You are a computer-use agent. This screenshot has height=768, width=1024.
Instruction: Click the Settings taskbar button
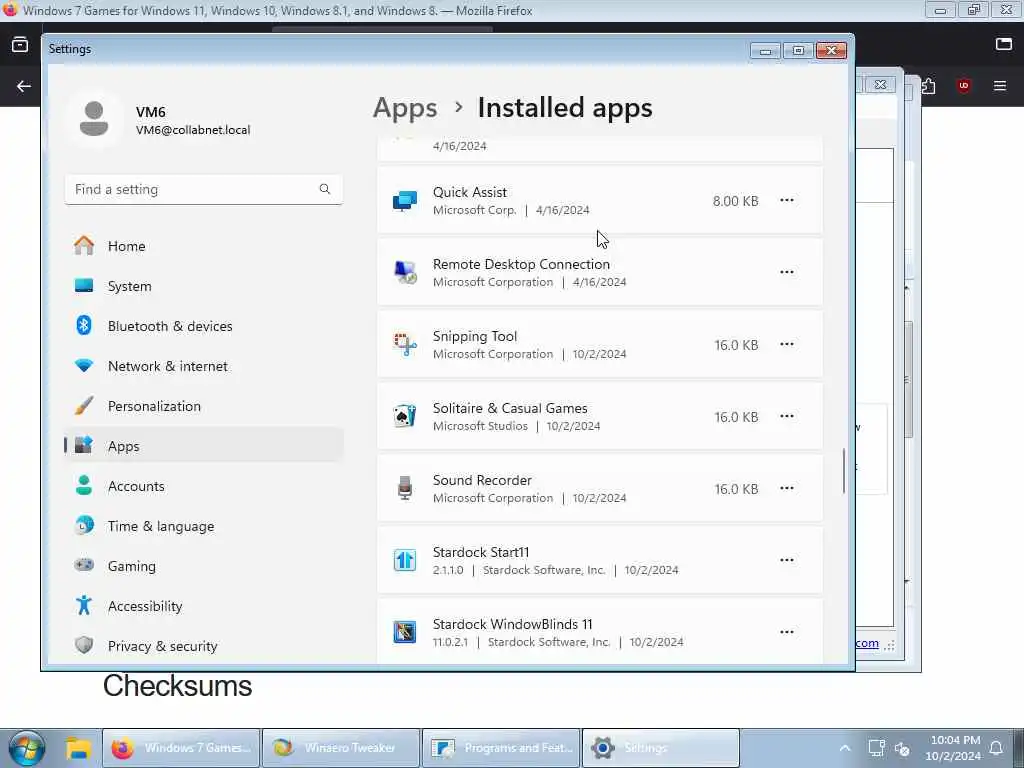pyautogui.click(x=661, y=748)
